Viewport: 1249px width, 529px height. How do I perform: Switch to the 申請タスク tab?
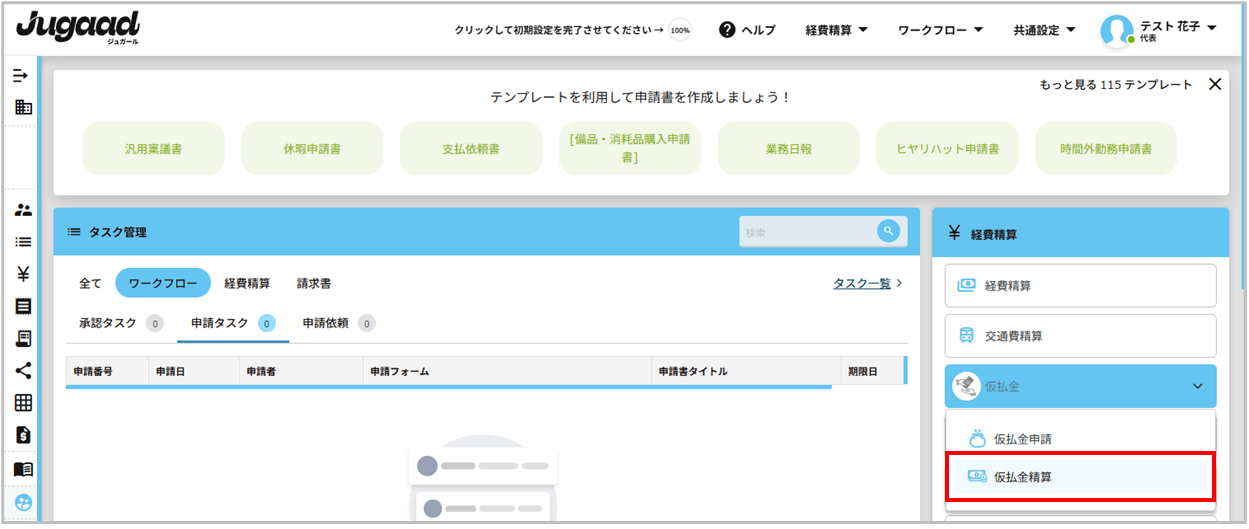232,323
